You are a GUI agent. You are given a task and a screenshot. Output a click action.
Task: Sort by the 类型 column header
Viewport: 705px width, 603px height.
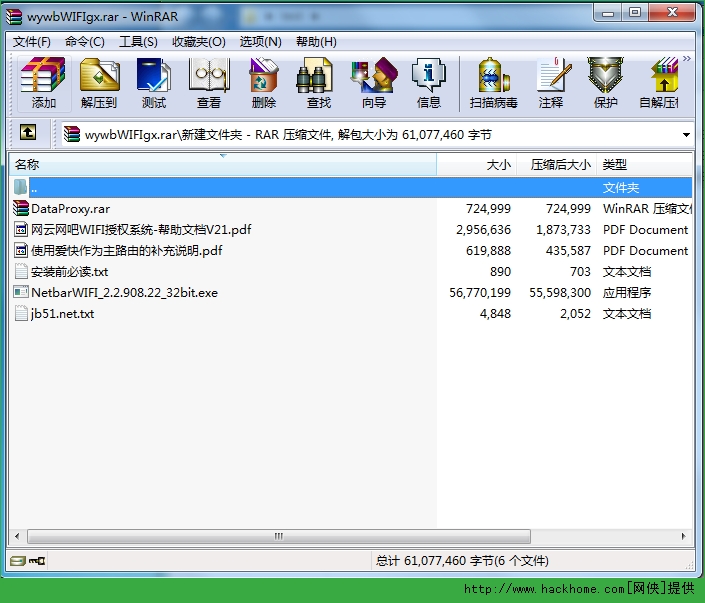pyautogui.click(x=644, y=165)
